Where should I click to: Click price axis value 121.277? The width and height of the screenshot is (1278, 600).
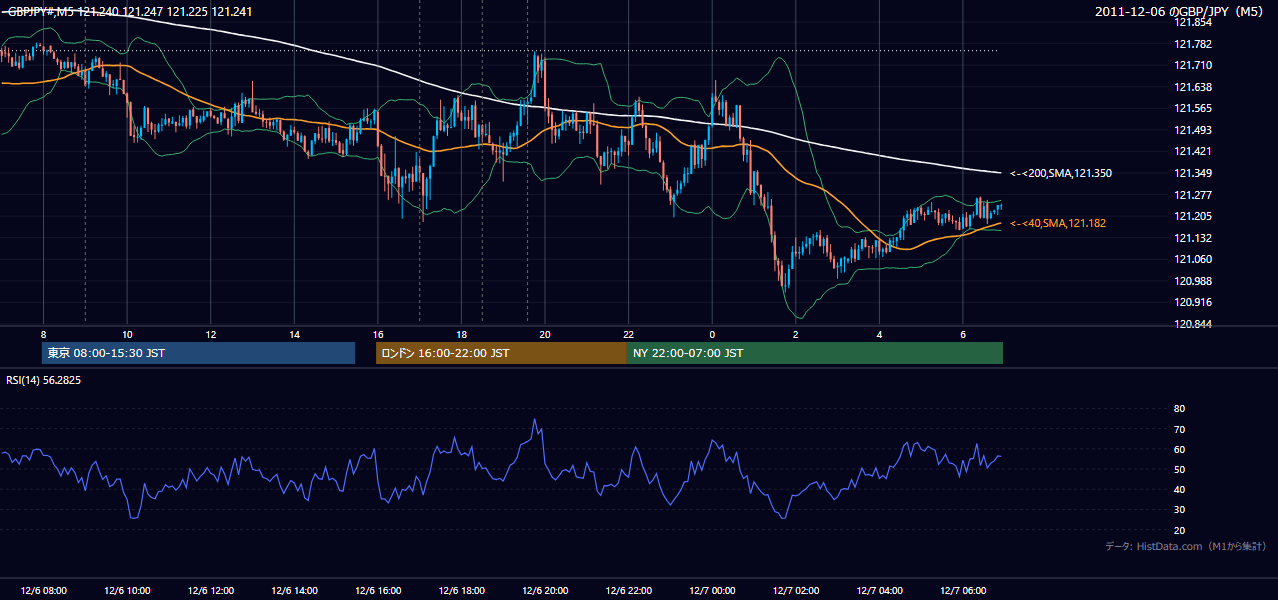click(x=1192, y=195)
